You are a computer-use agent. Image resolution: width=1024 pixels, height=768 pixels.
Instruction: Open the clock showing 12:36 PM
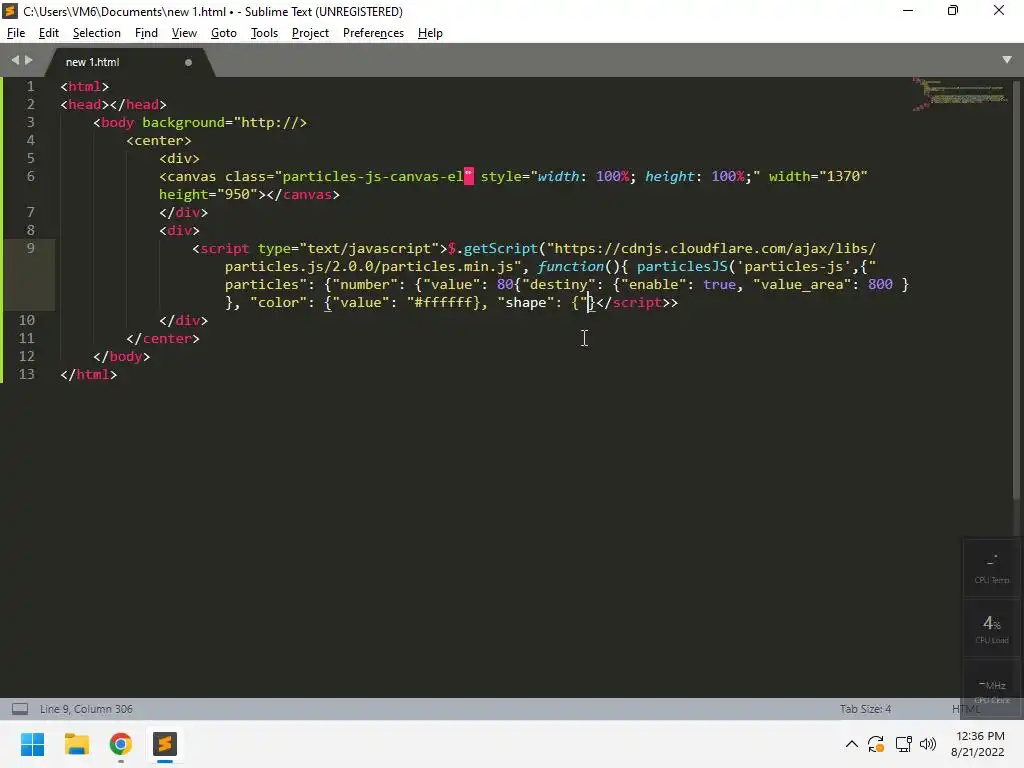click(978, 744)
